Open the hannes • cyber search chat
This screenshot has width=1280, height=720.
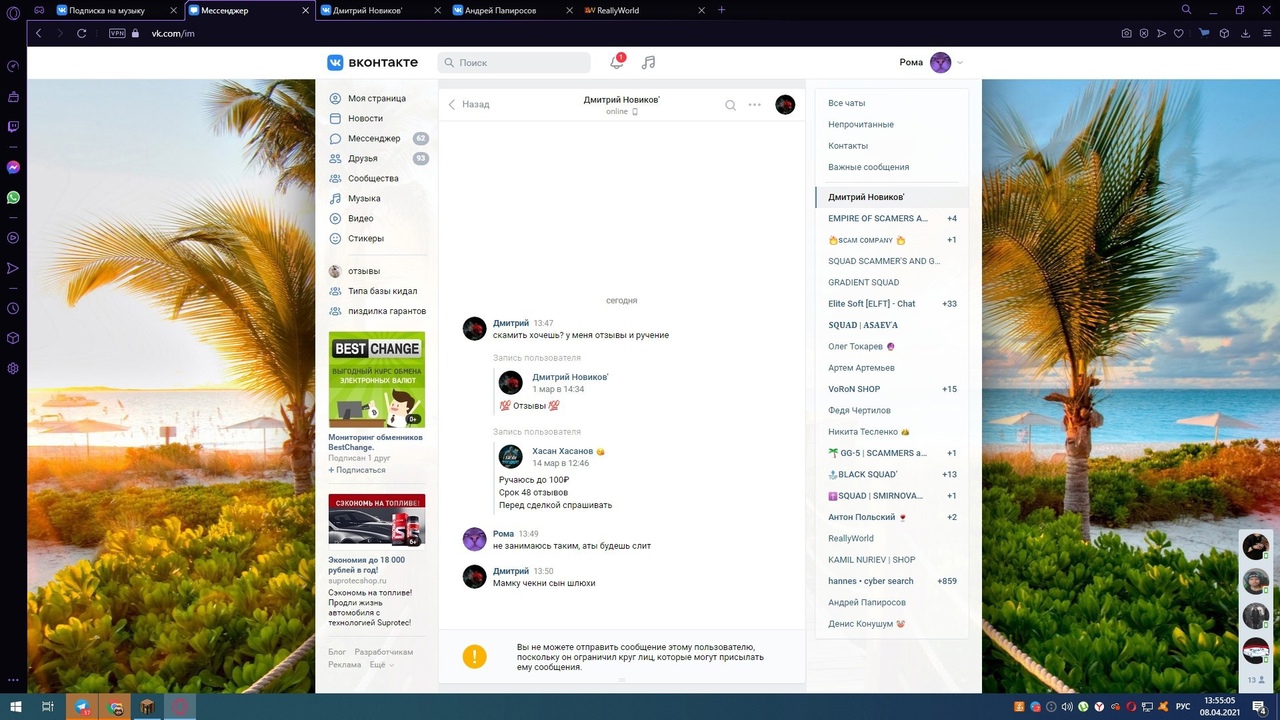point(870,581)
